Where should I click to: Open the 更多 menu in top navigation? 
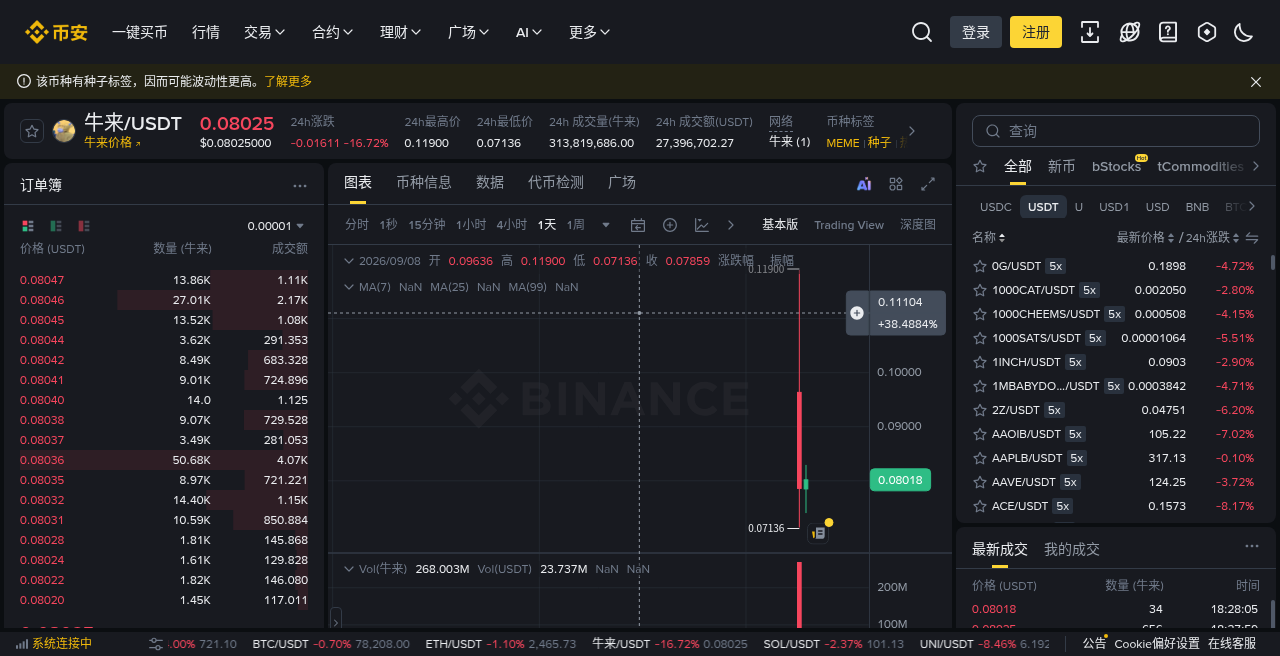589,32
